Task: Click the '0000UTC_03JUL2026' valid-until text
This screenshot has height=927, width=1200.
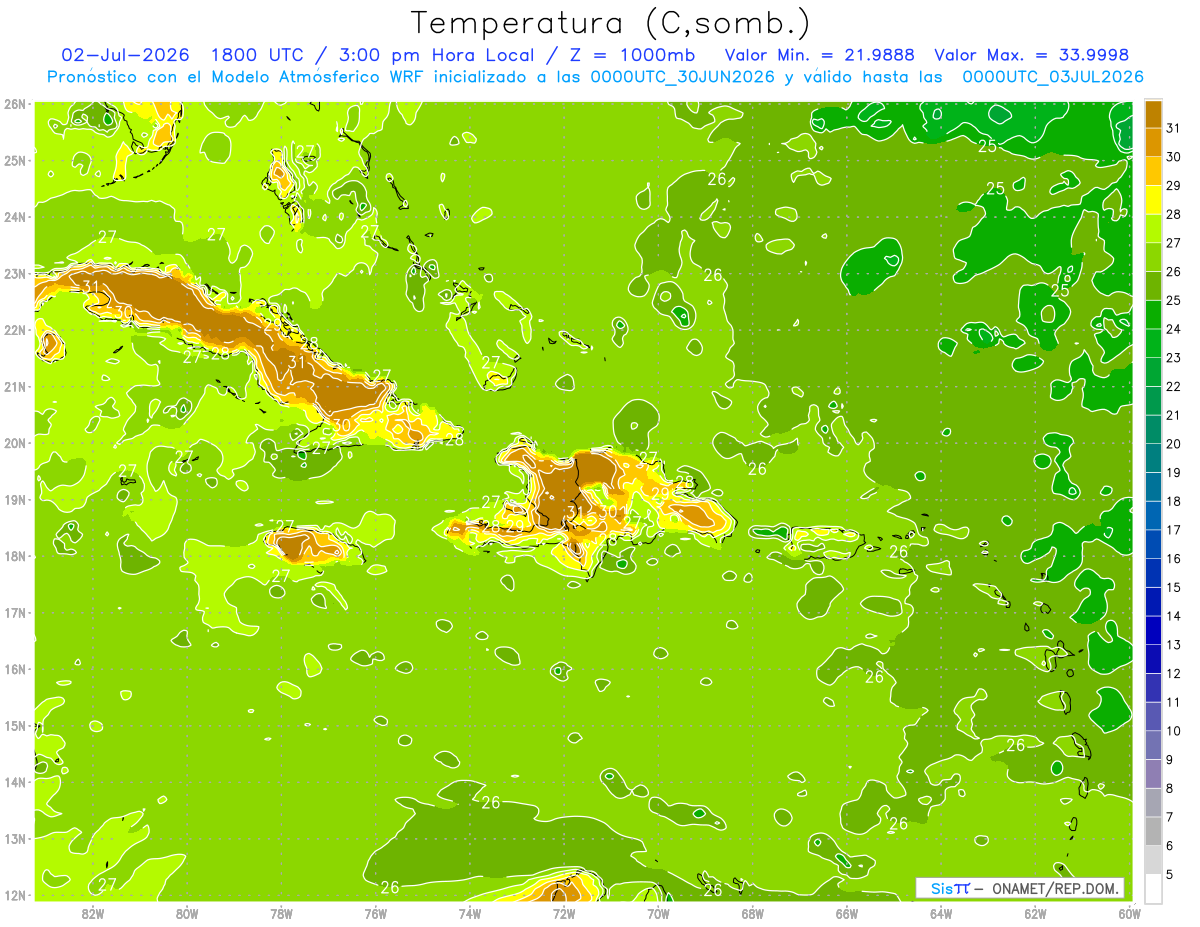Action: coord(1053,77)
